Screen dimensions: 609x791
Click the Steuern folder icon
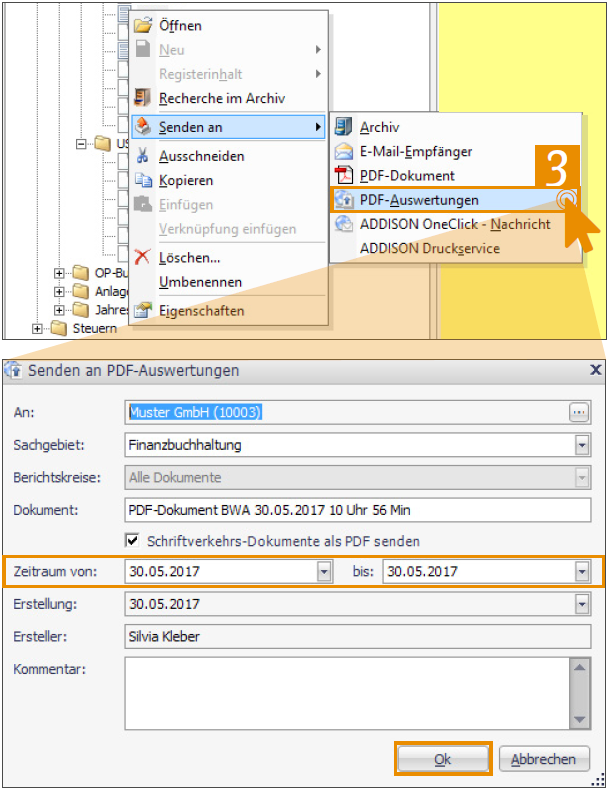pos(59,328)
